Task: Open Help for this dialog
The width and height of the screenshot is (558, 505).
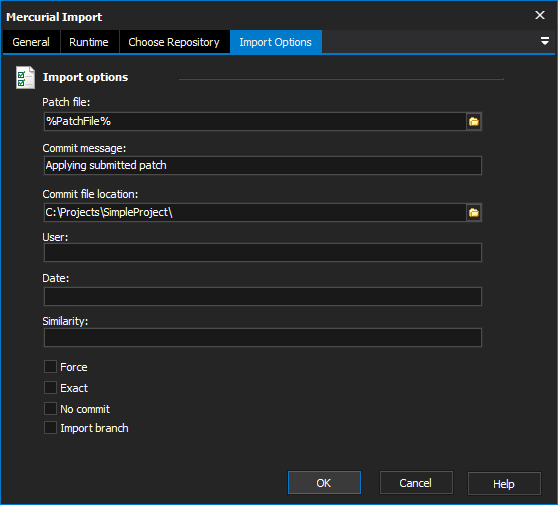Action: tap(504, 484)
